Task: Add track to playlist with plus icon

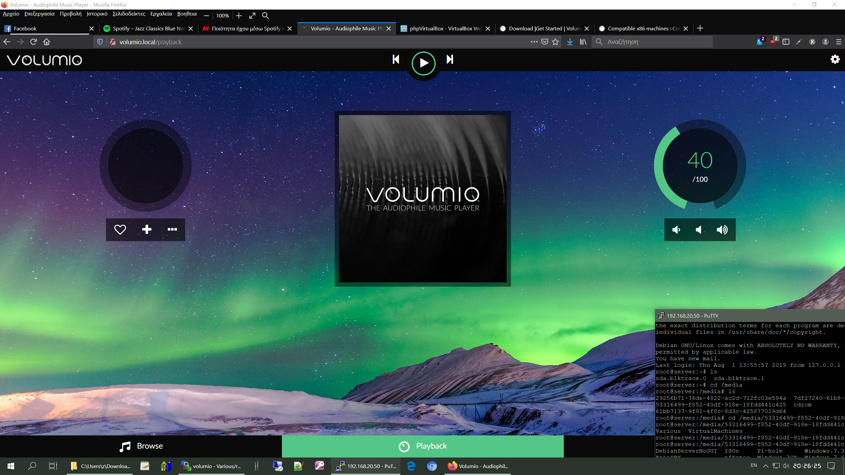Action: (x=147, y=230)
